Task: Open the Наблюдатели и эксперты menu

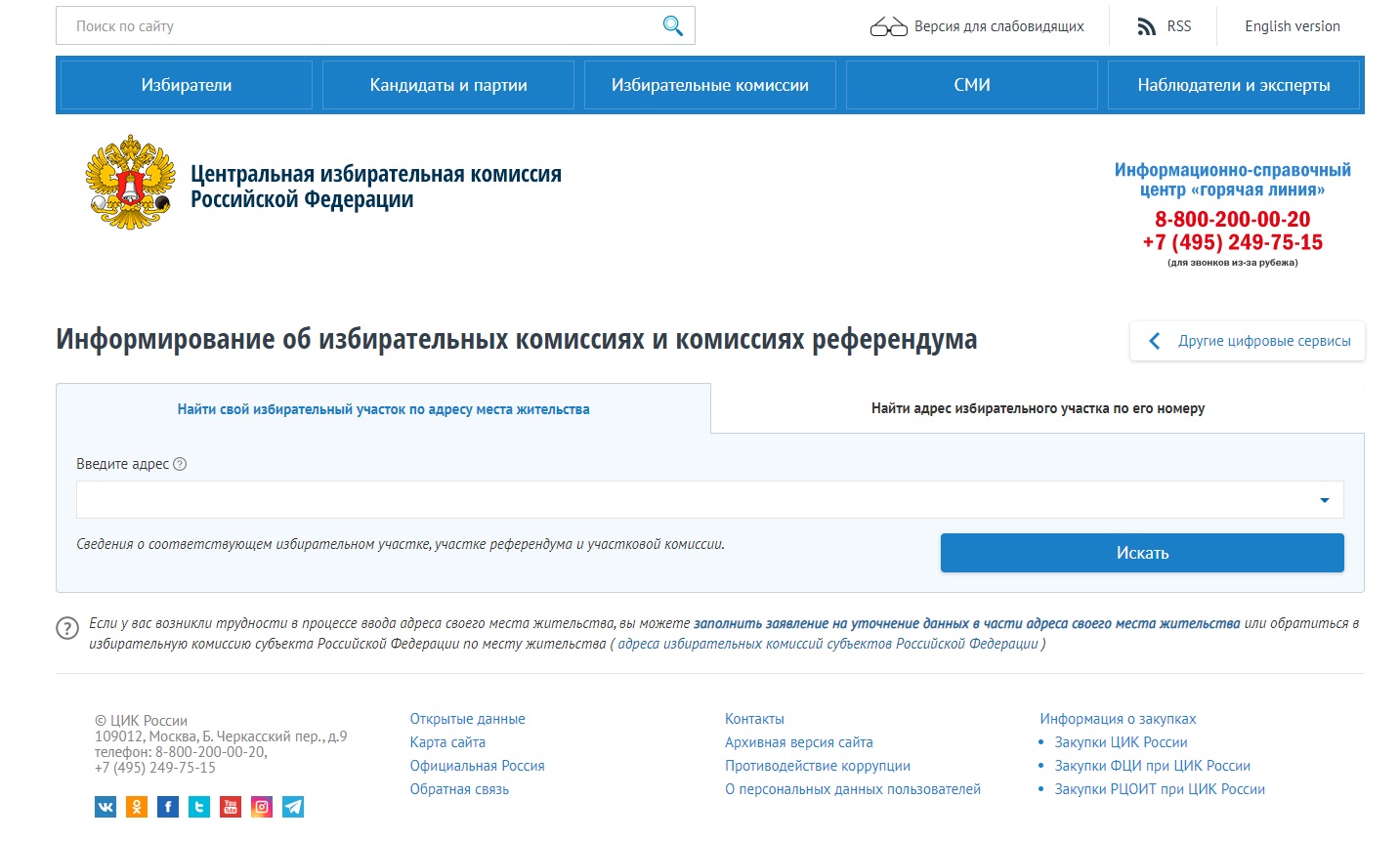Action: (1234, 85)
